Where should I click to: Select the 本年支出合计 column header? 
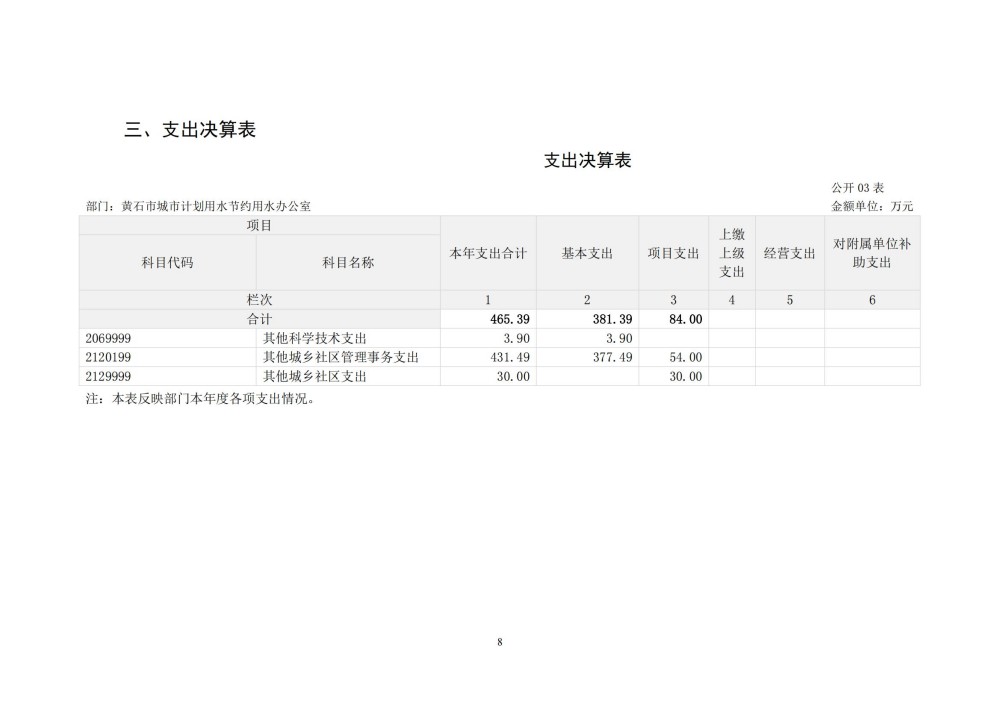coord(488,254)
